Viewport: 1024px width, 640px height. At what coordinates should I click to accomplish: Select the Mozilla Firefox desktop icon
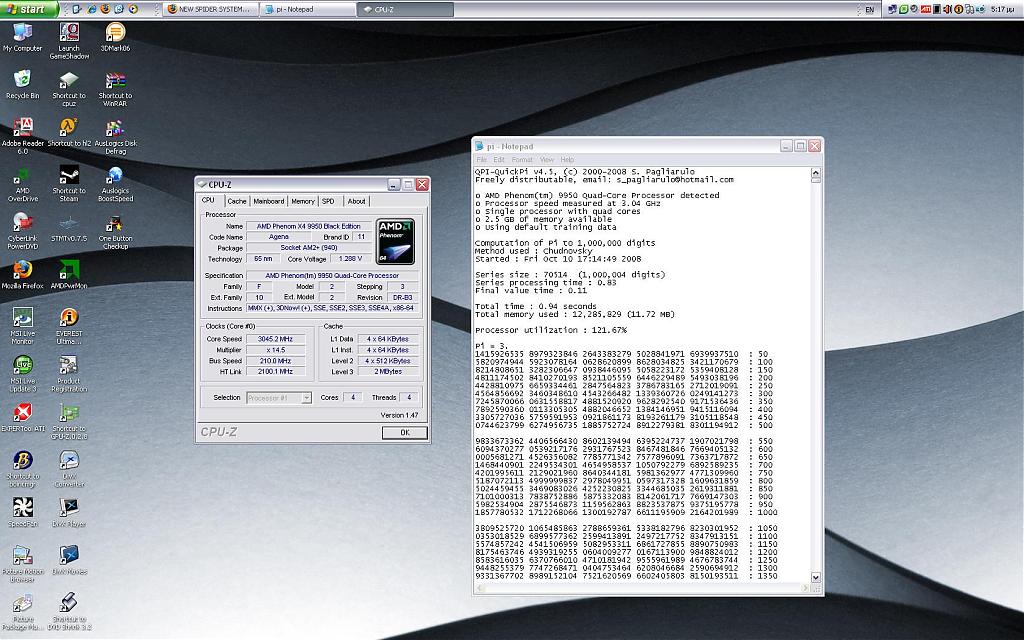tap(22, 275)
